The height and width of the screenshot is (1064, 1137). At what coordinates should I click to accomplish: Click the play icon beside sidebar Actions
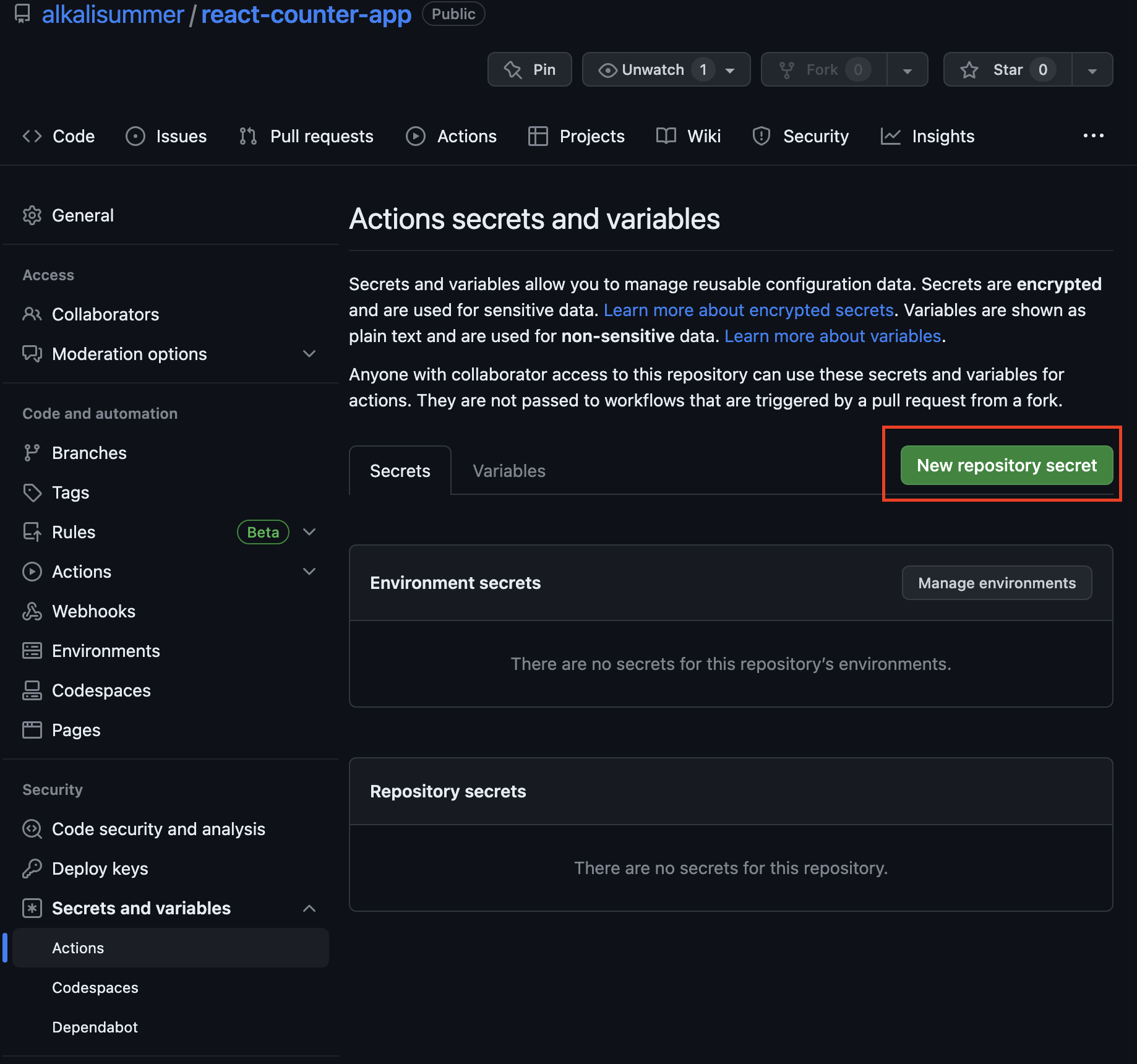[32, 572]
